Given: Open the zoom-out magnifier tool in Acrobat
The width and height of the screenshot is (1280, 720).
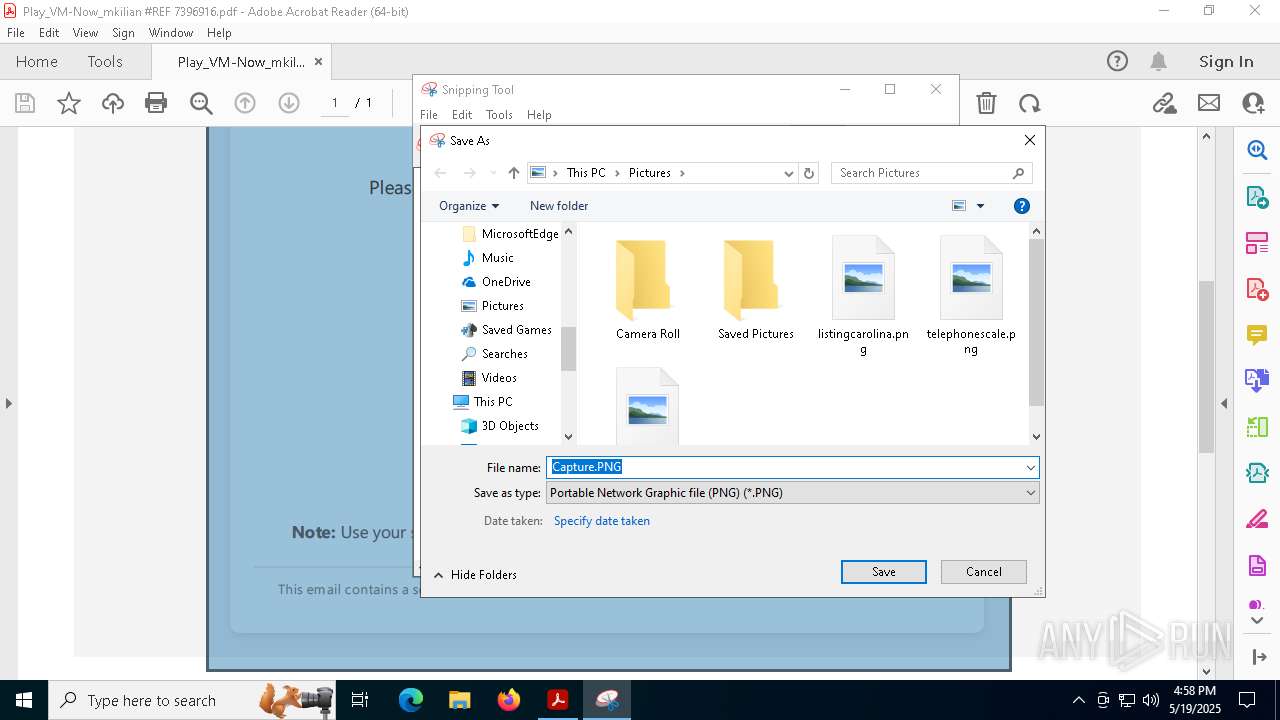Looking at the screenshot, I should pyautogui.click(x=201, y=103).
